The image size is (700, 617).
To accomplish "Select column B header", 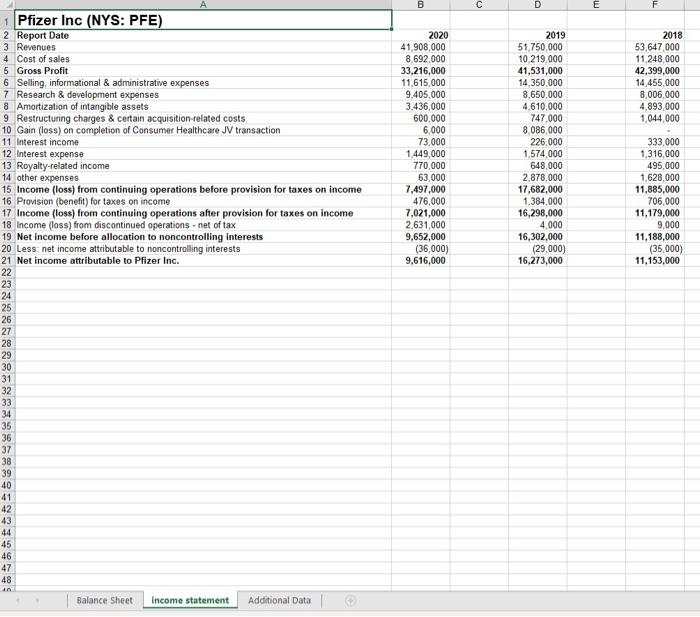I will click(x=421, y=5).
